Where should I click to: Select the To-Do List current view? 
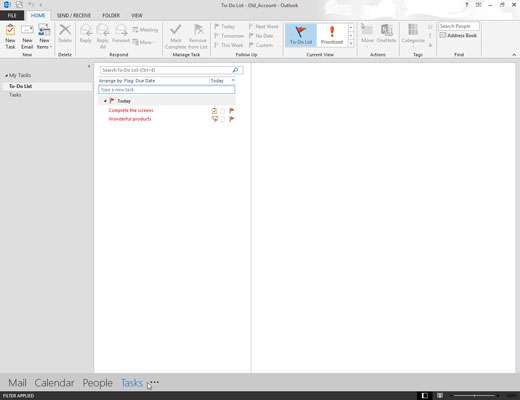[301, 35]
